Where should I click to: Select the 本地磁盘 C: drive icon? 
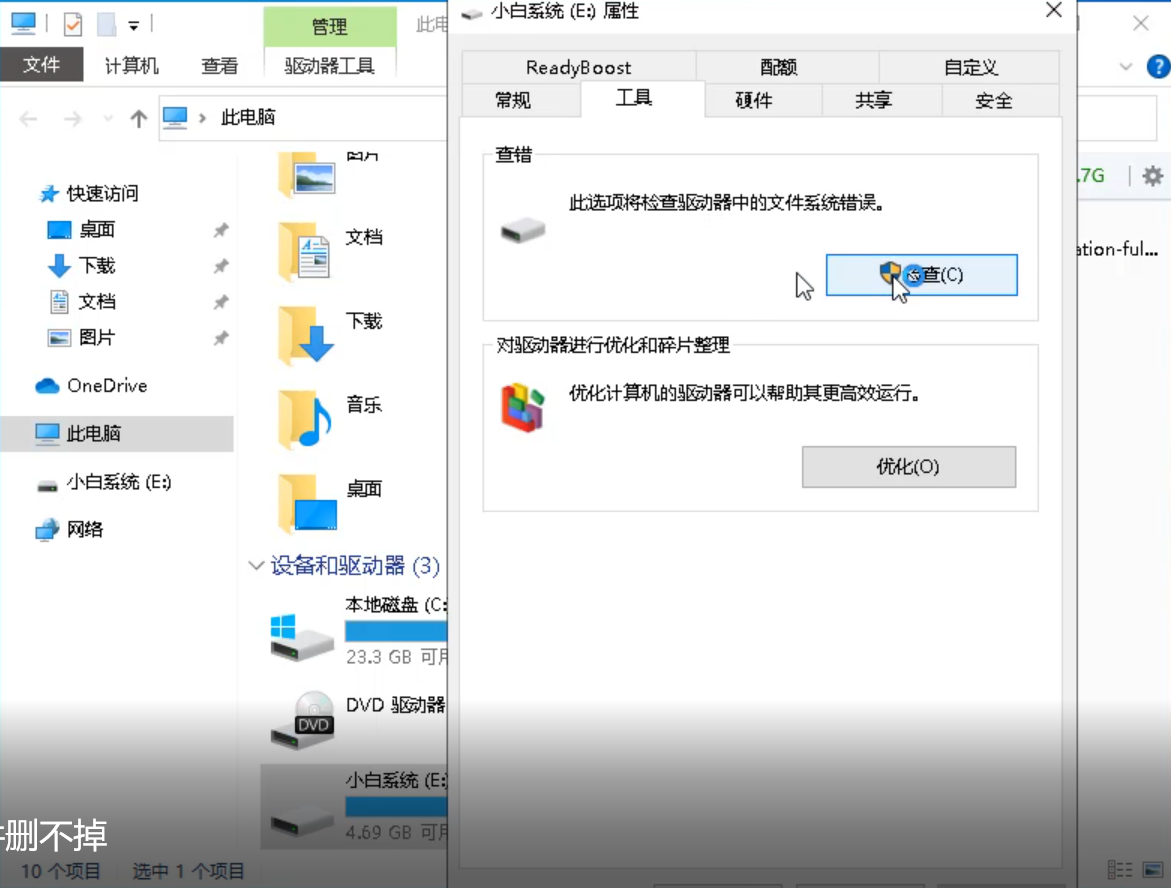pyautogui.click(x=302, y=634)
